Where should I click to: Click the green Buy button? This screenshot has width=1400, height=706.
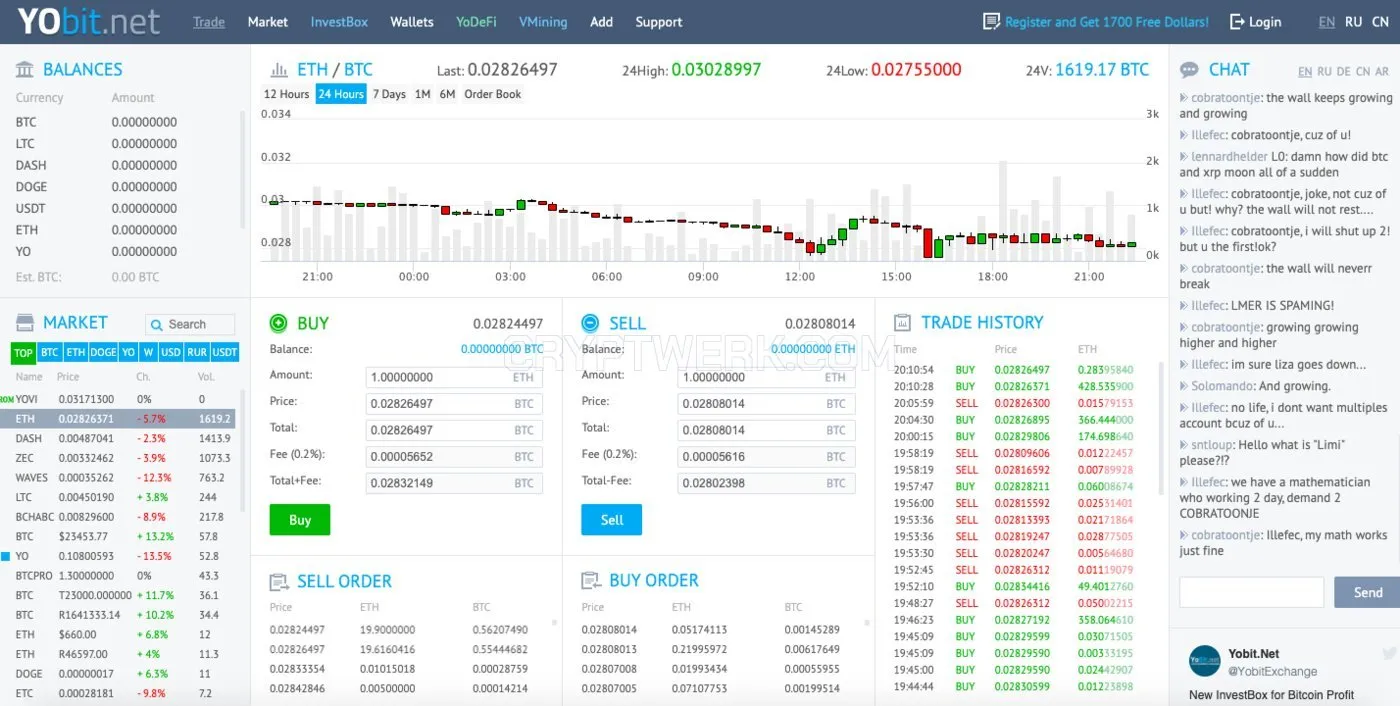(x=300, y=520)
